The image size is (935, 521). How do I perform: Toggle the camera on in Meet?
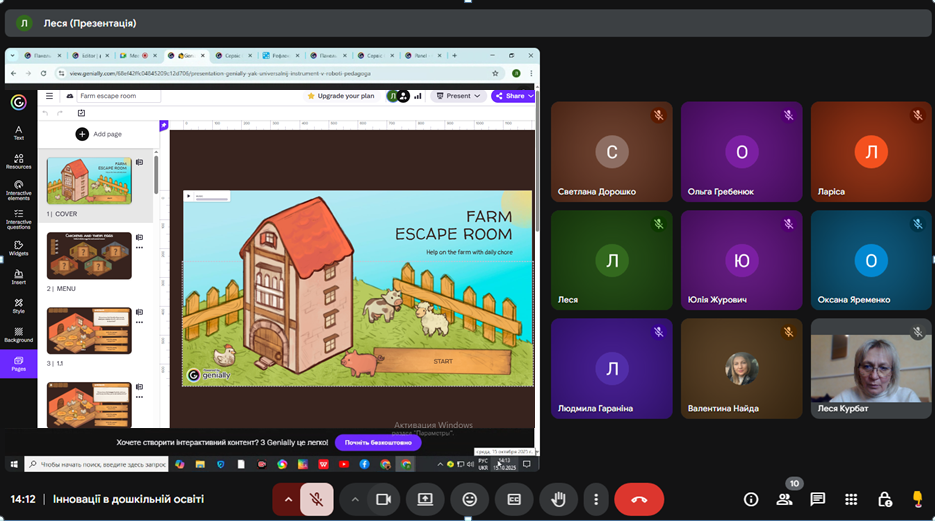(382, 499)
